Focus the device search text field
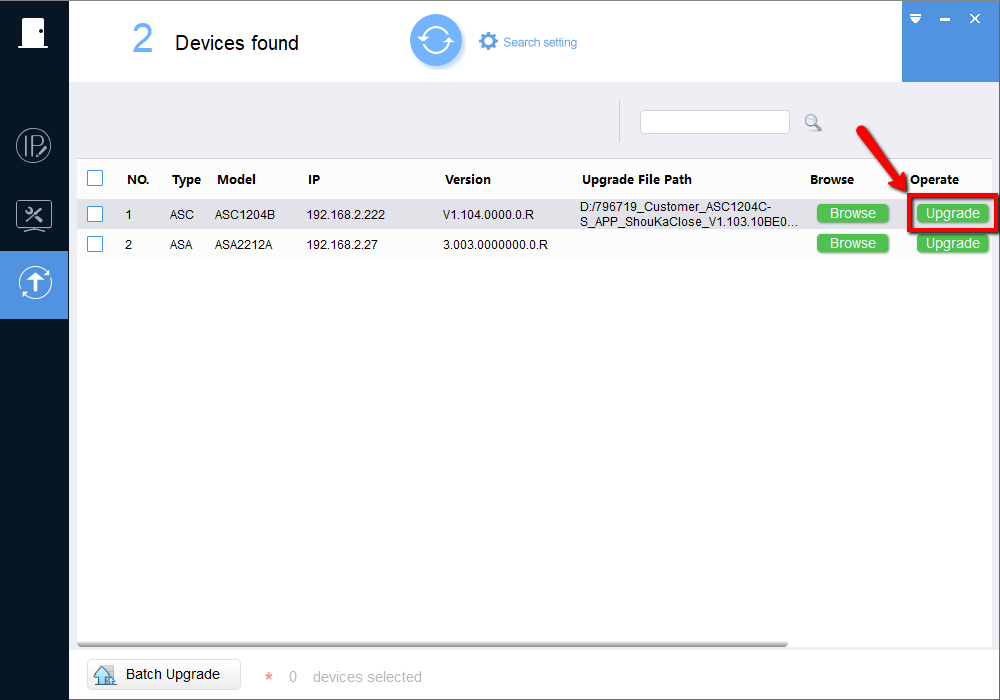This screenshot has width=1000, height=700. click(x=714, y=122)
